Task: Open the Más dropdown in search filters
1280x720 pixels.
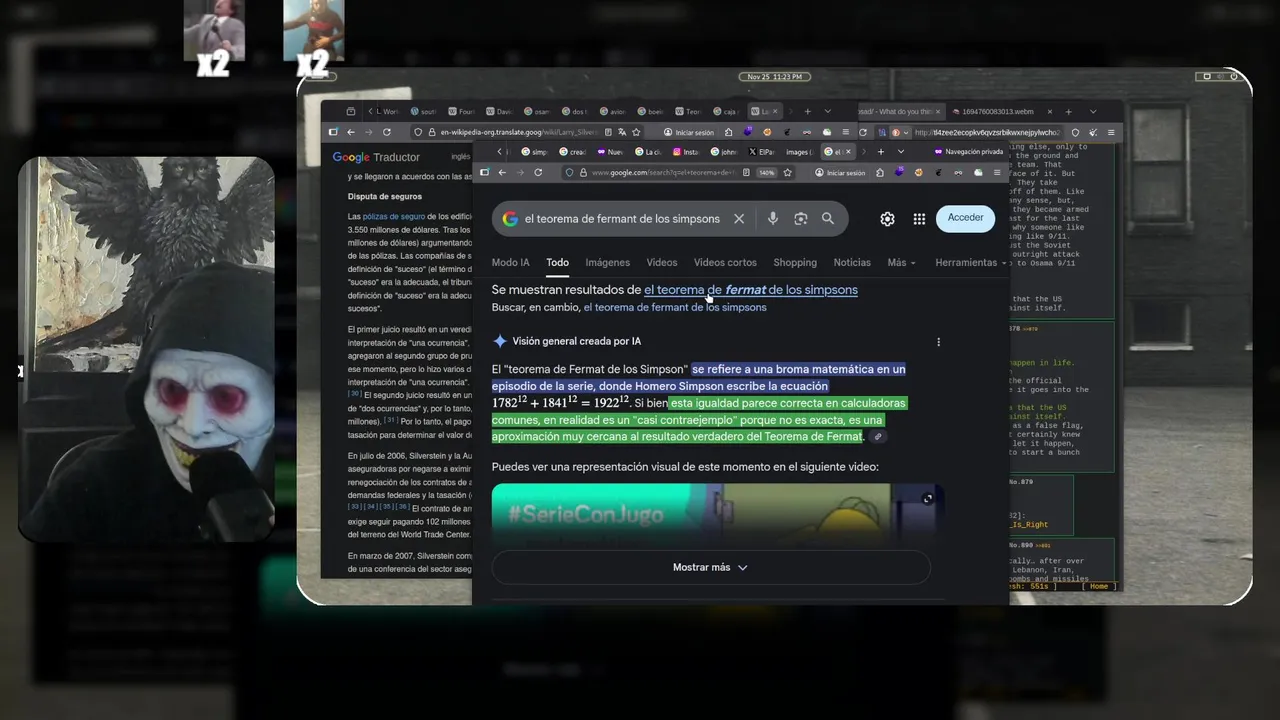Action: 901,263
